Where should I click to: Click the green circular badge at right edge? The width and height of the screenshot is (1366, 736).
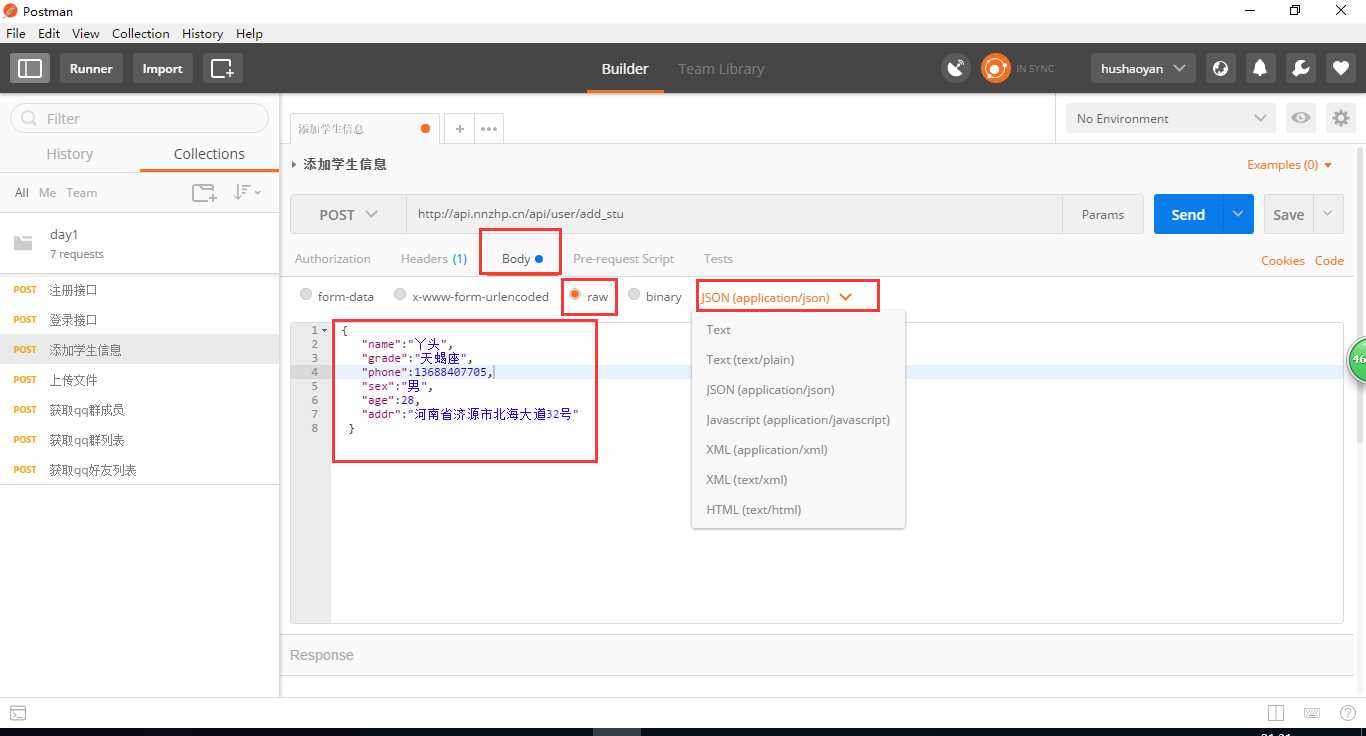(1357, 359)
